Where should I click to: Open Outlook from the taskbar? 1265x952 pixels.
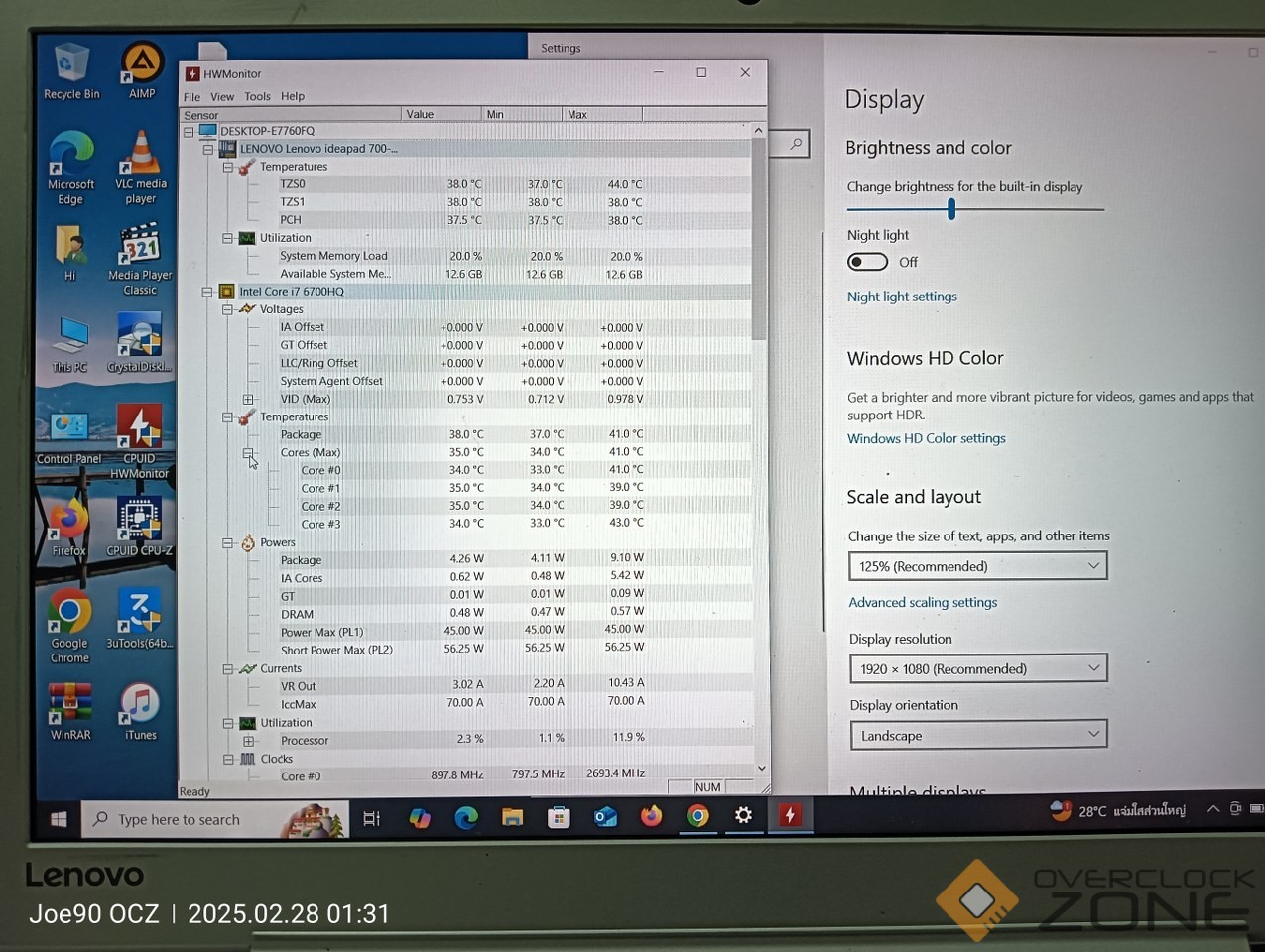pyautogui.click(x=605, y=817)
